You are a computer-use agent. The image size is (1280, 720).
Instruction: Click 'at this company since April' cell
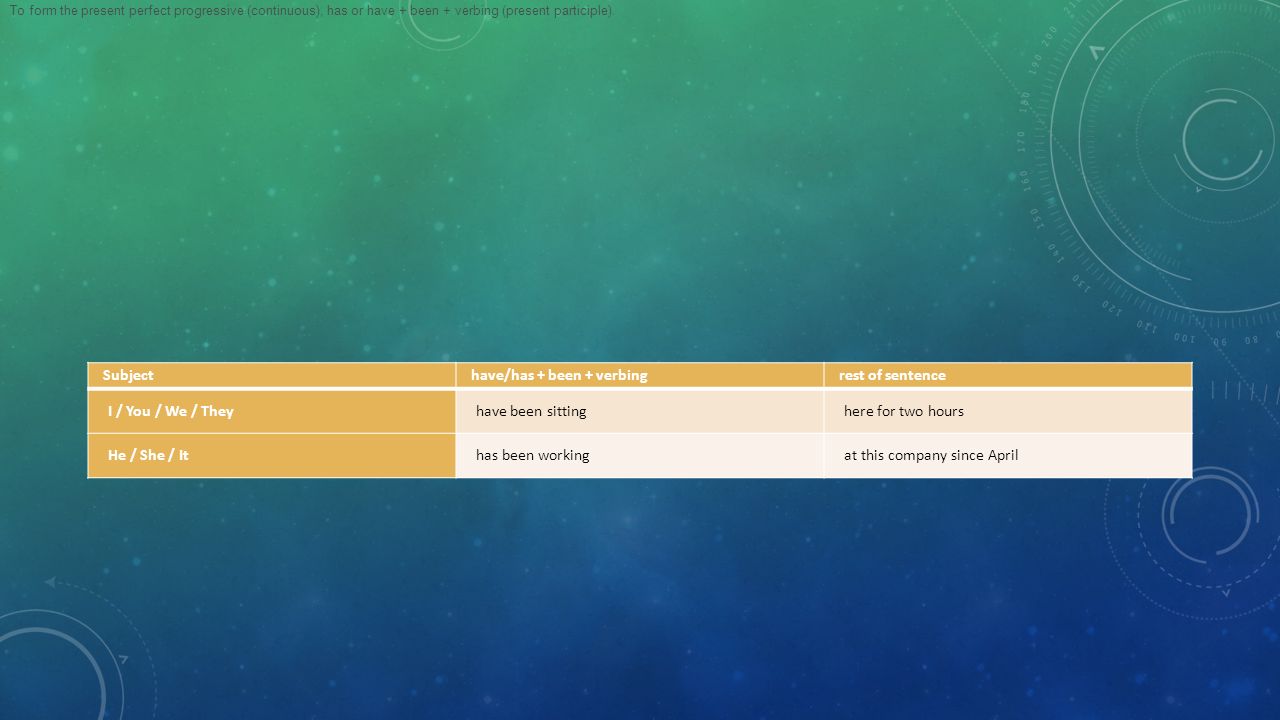(1008, 455)
